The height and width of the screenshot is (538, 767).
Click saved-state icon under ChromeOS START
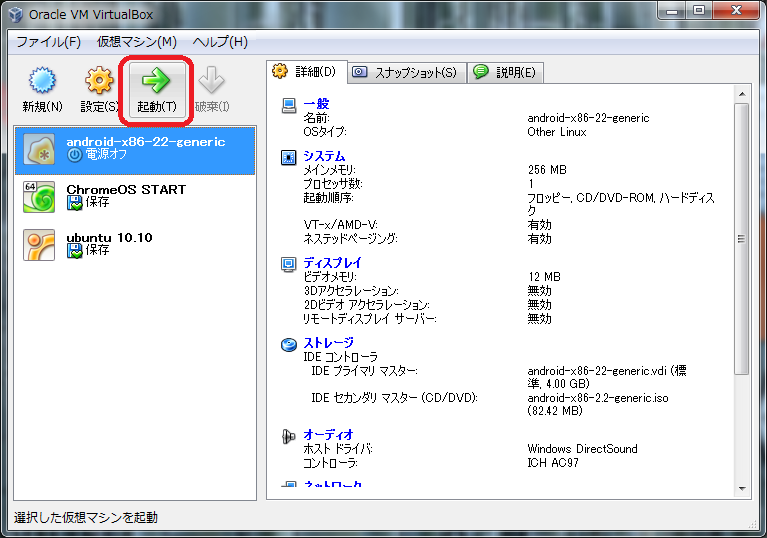[74, 203]
